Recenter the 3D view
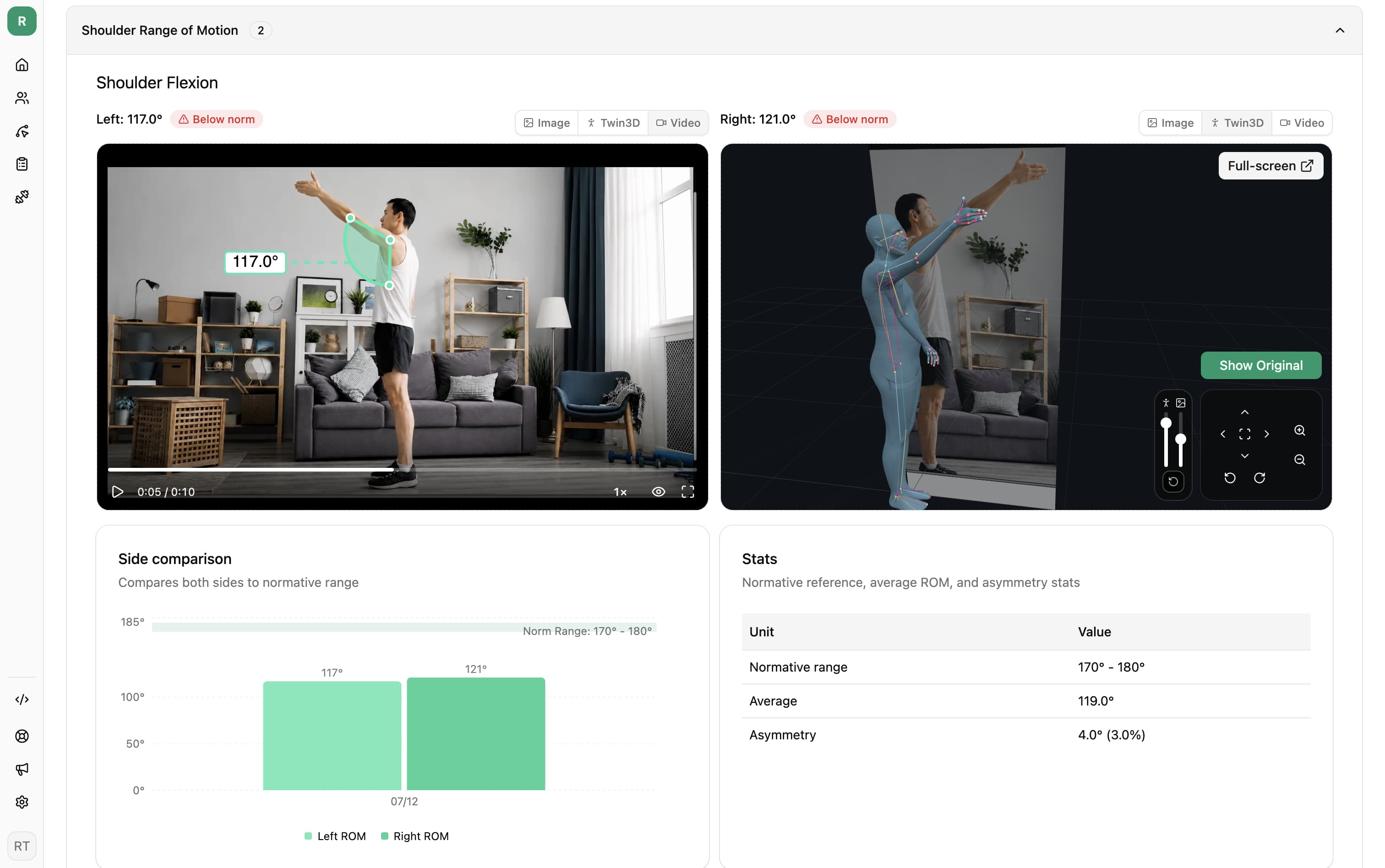 click(1245, 434)
